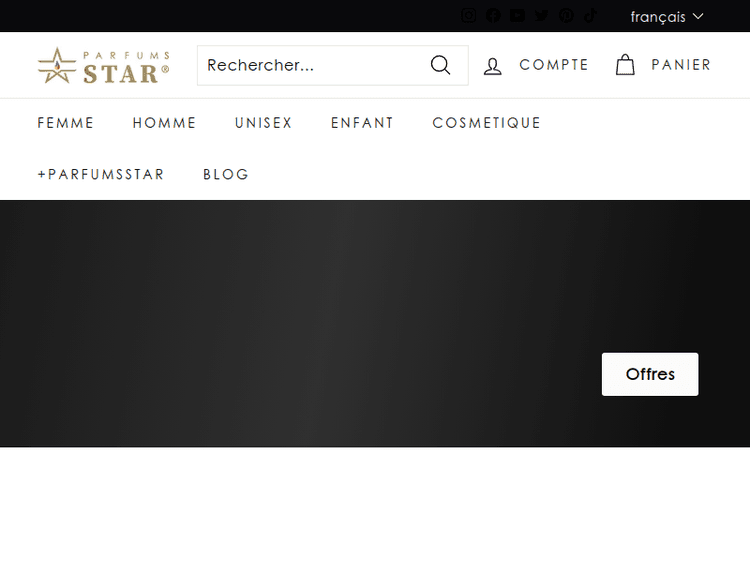Open the Enfant menu
This screenshot has width=750, height=563.
[x=362, y=123]
